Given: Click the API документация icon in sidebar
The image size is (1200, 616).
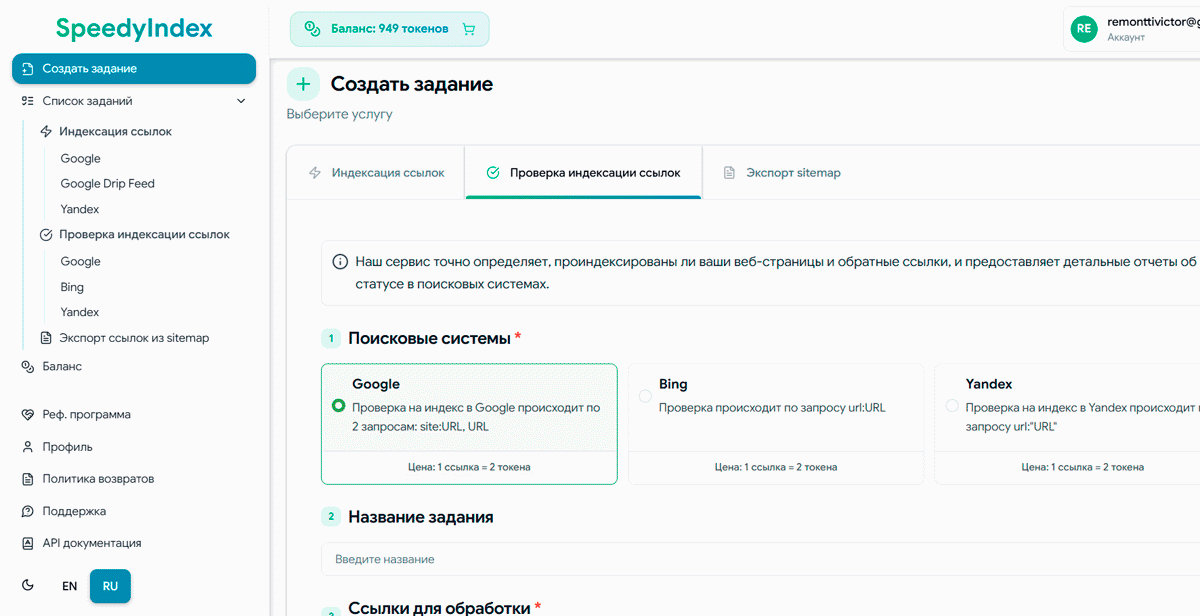Looking at the screenshot, I should tap(26, 543).
